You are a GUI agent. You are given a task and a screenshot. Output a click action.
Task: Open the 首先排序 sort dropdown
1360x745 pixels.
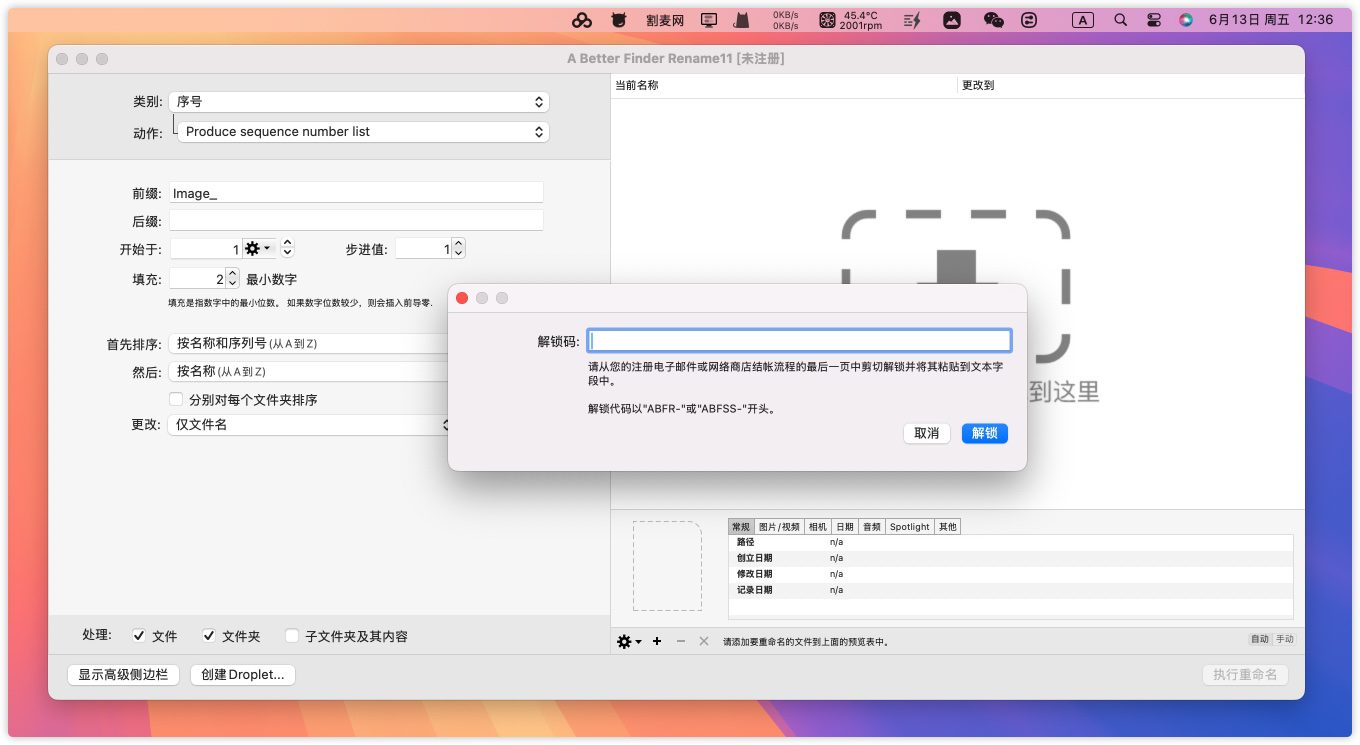coord(310,343)
